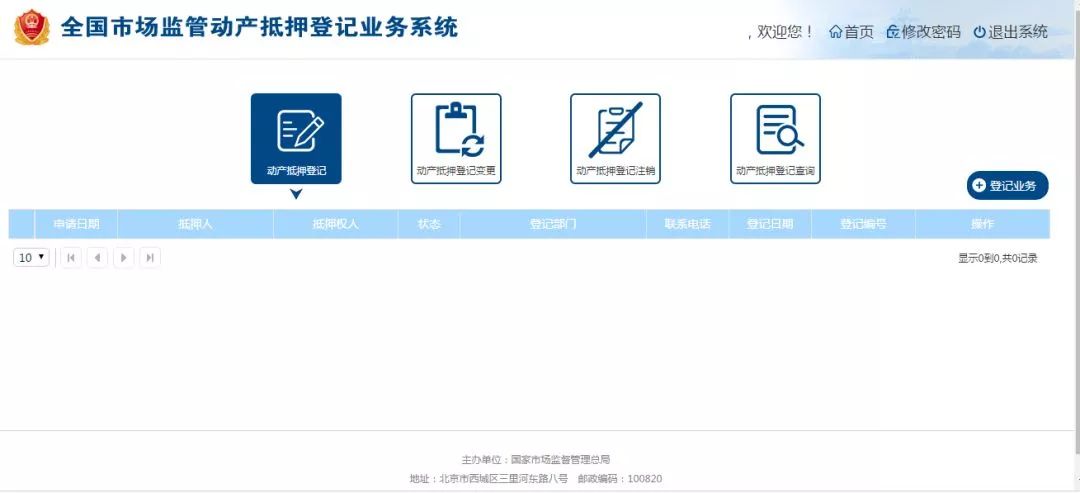Viewport: 1080px width, 493px height.
Task: Open 修改密码 change password link
Action: [x=923, y=32]
